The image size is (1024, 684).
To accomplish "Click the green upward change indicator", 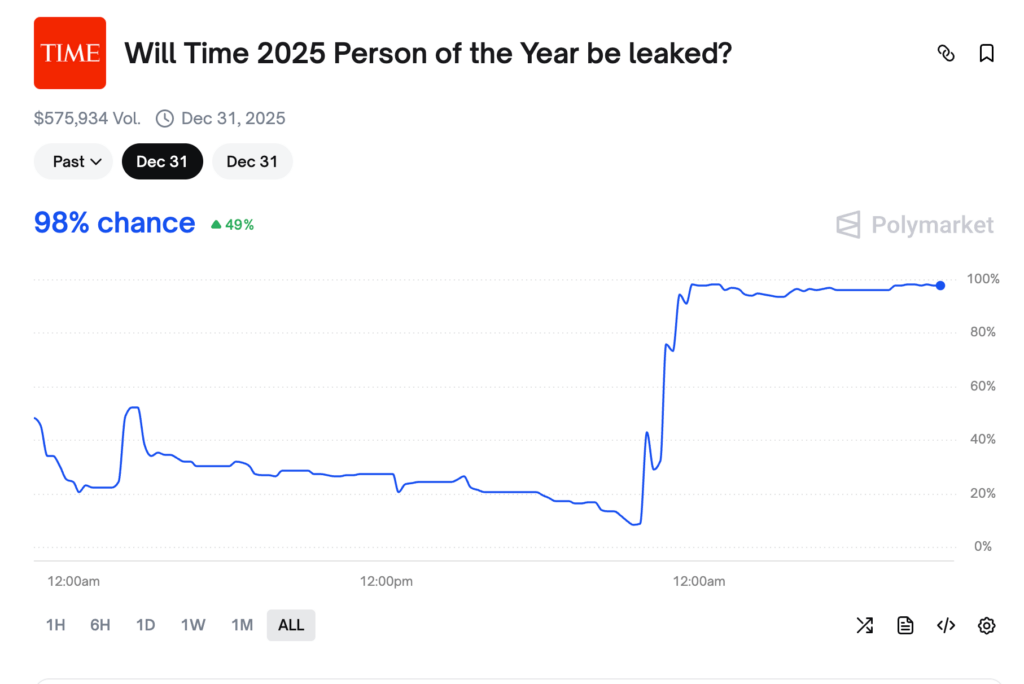I will coord(231,223).
